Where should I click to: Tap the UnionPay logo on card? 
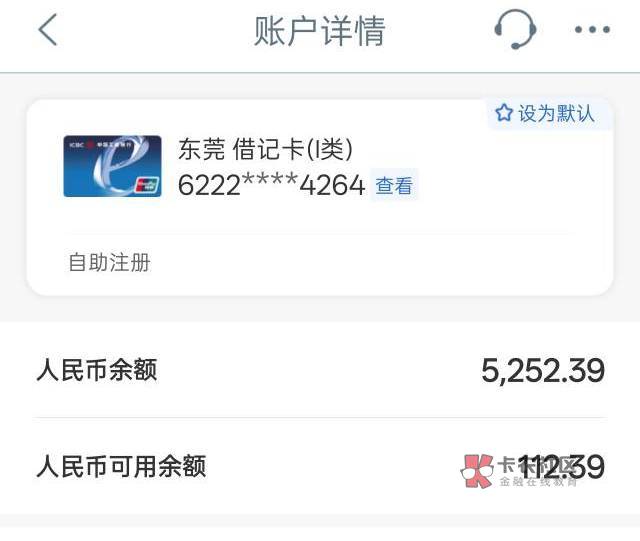(147, 185)
